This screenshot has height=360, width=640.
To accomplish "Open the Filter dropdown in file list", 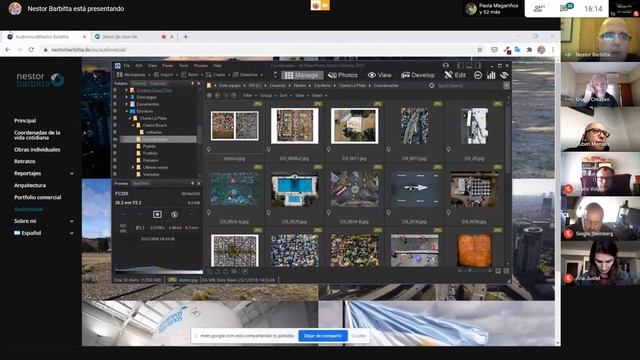I will coord(249,96).
